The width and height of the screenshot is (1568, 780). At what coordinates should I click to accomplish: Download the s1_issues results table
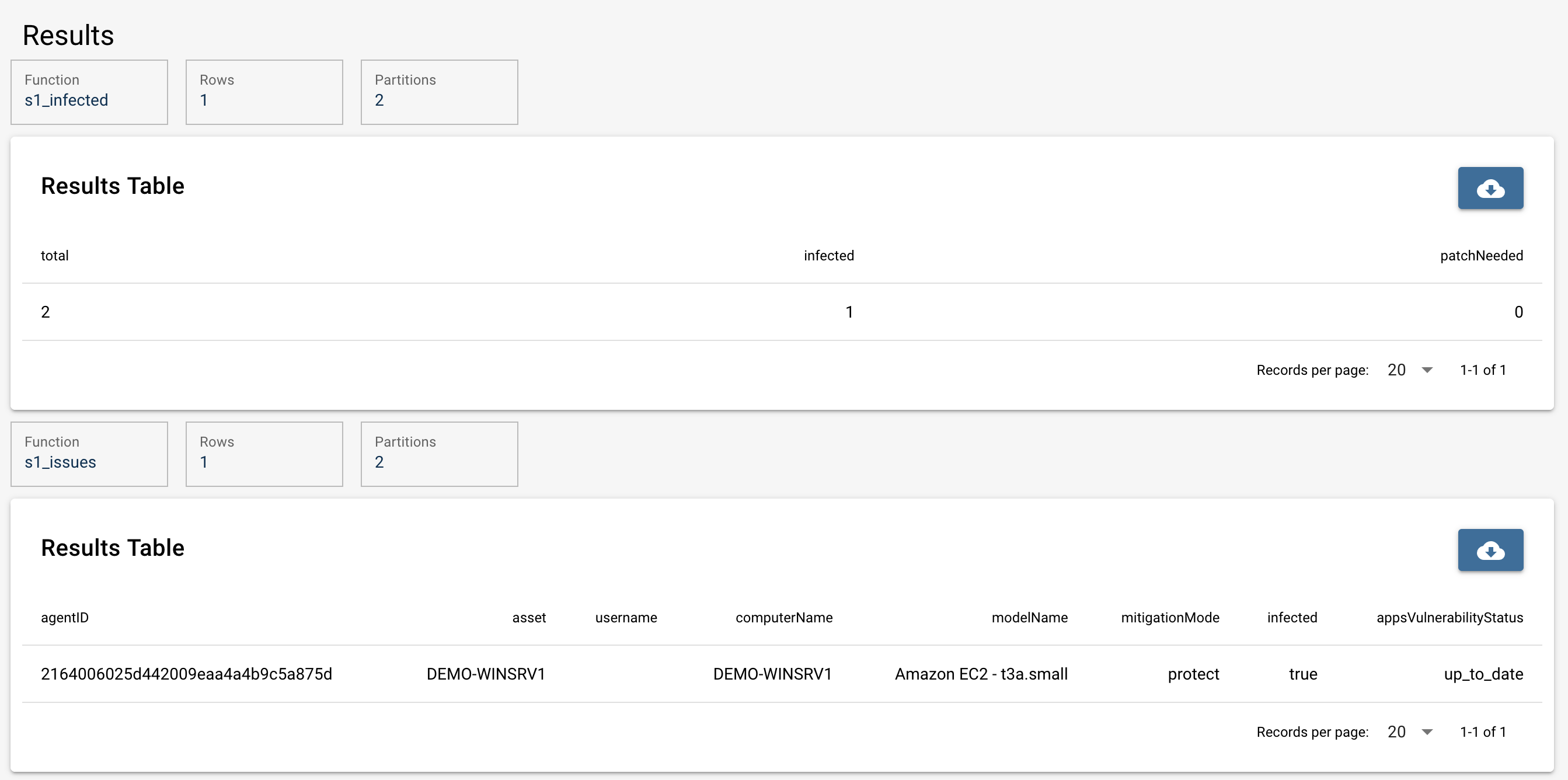click(1490, 550)
